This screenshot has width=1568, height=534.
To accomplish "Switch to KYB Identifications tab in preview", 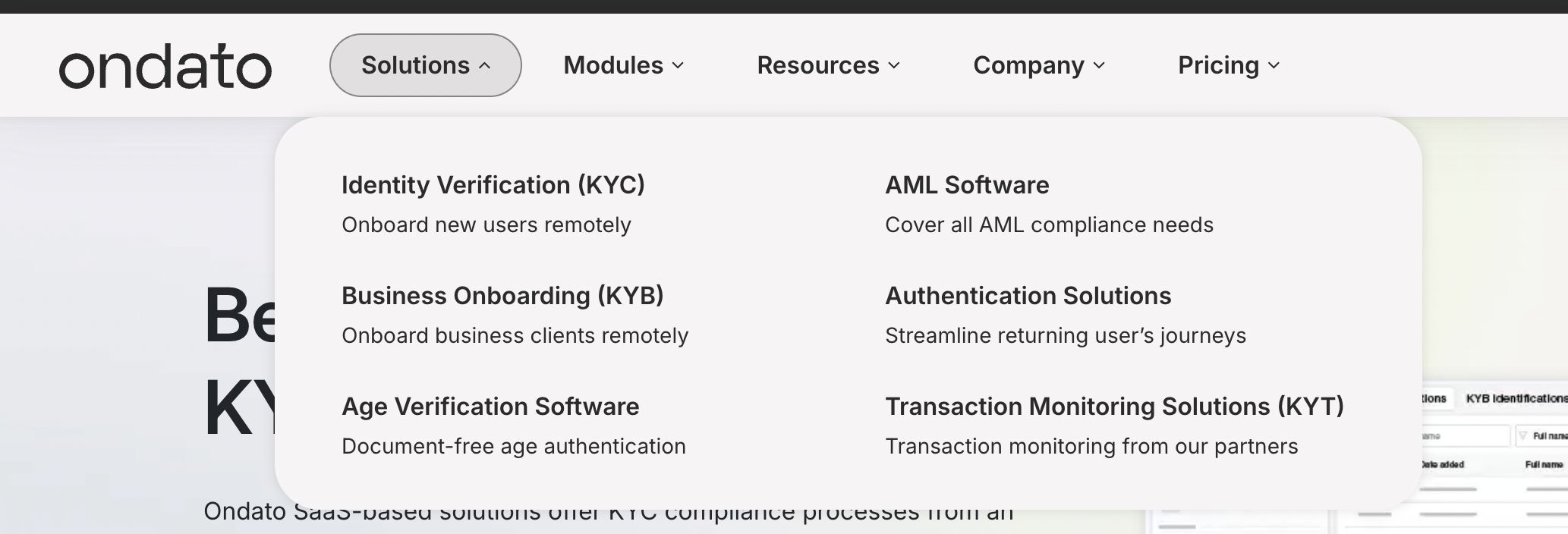I will 1515,399.
